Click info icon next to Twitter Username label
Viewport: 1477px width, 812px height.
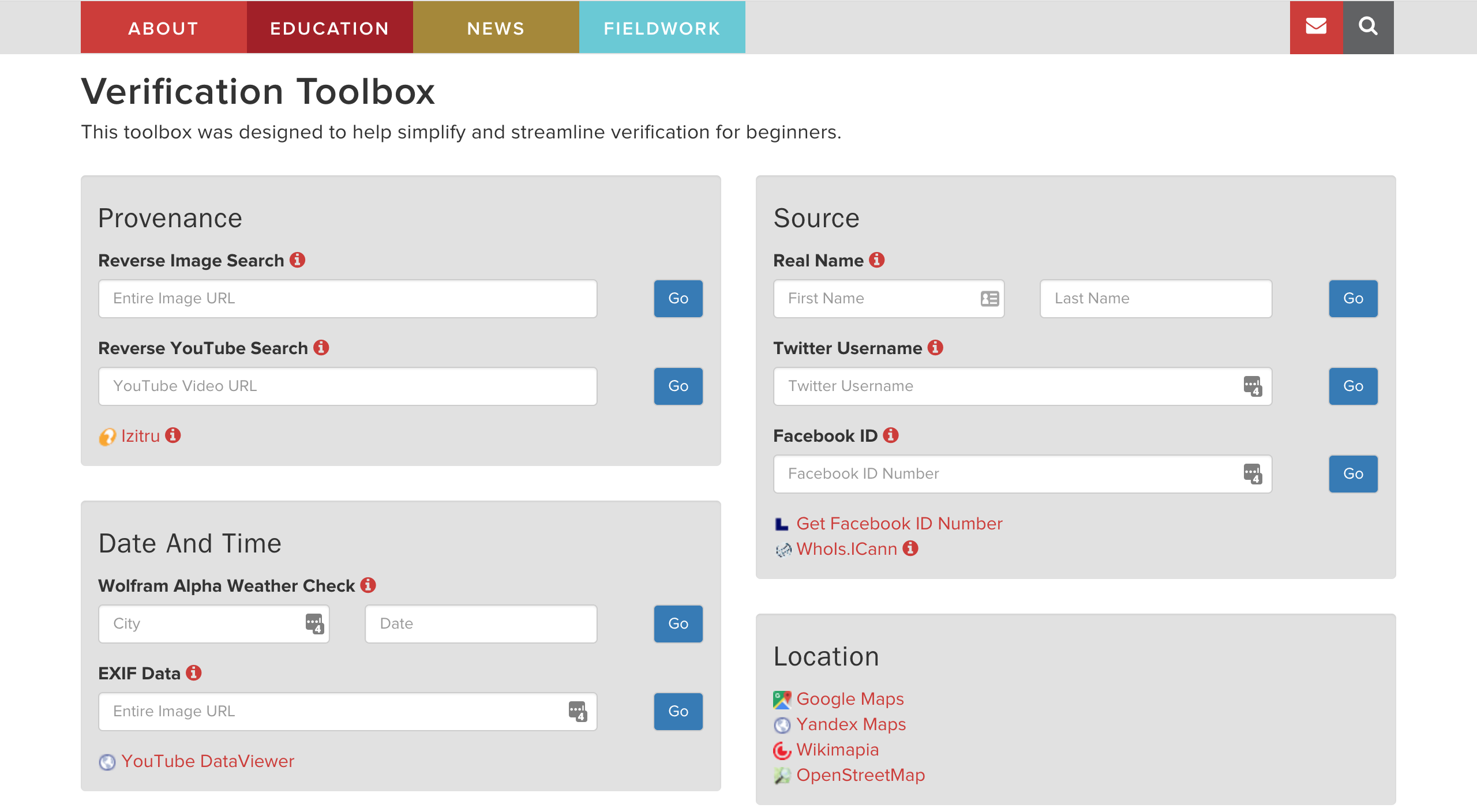pos(935,348)
